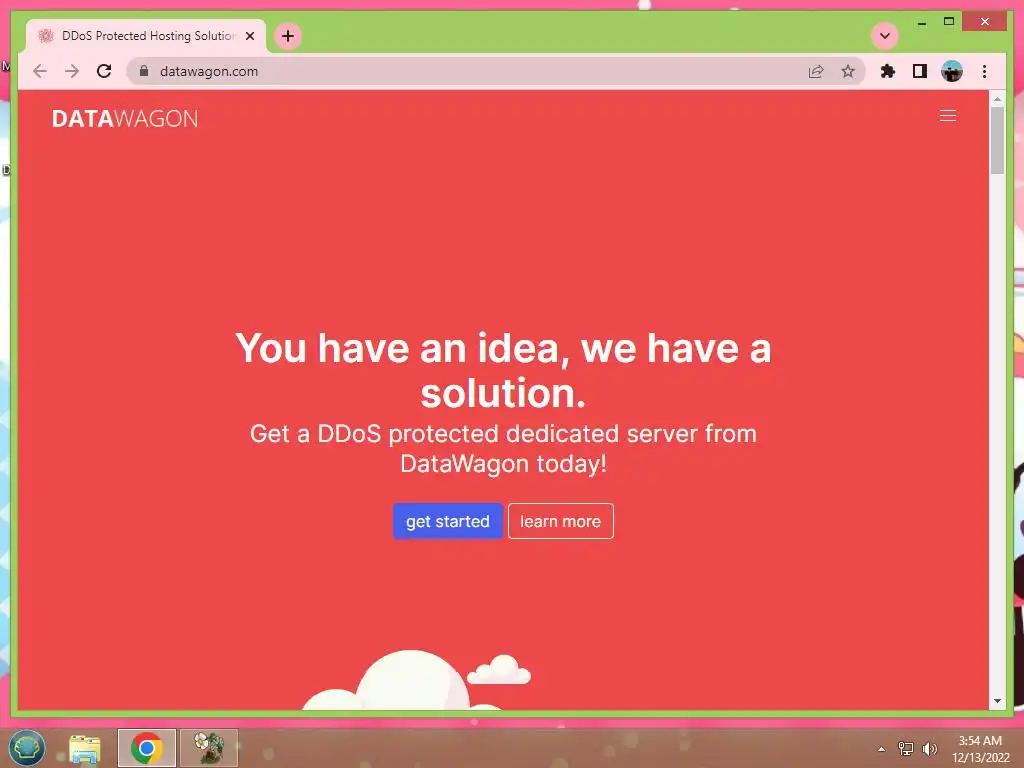Maximize the Chrome window
The image size is (1024, 768).
click(x=949, y=22)
